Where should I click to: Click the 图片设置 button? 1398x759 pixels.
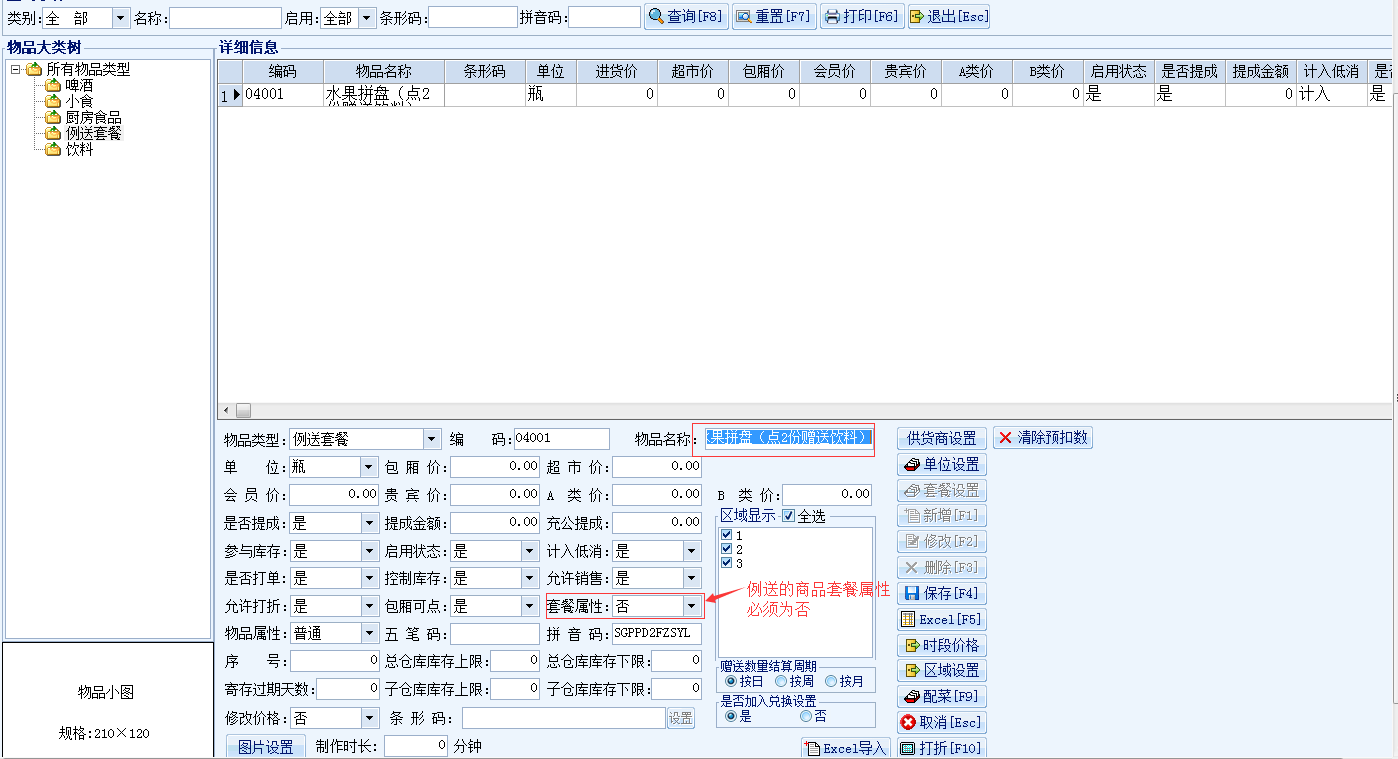pyautogui.click(x=266, y=747)
